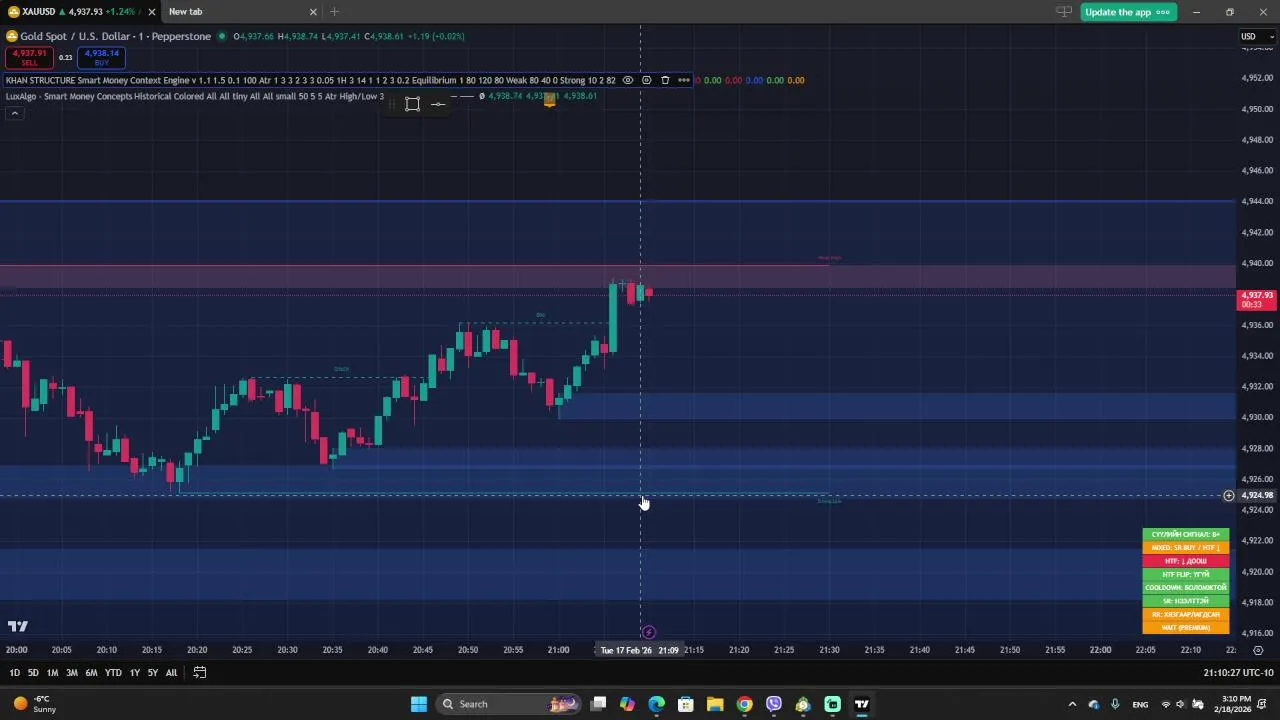Select the All date range
Screen dimensions: 1280x720
171,673
